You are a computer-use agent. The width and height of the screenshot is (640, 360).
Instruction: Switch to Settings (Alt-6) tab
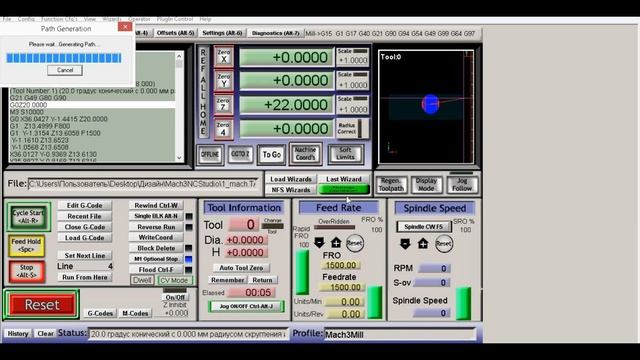[x=222, y=33]
